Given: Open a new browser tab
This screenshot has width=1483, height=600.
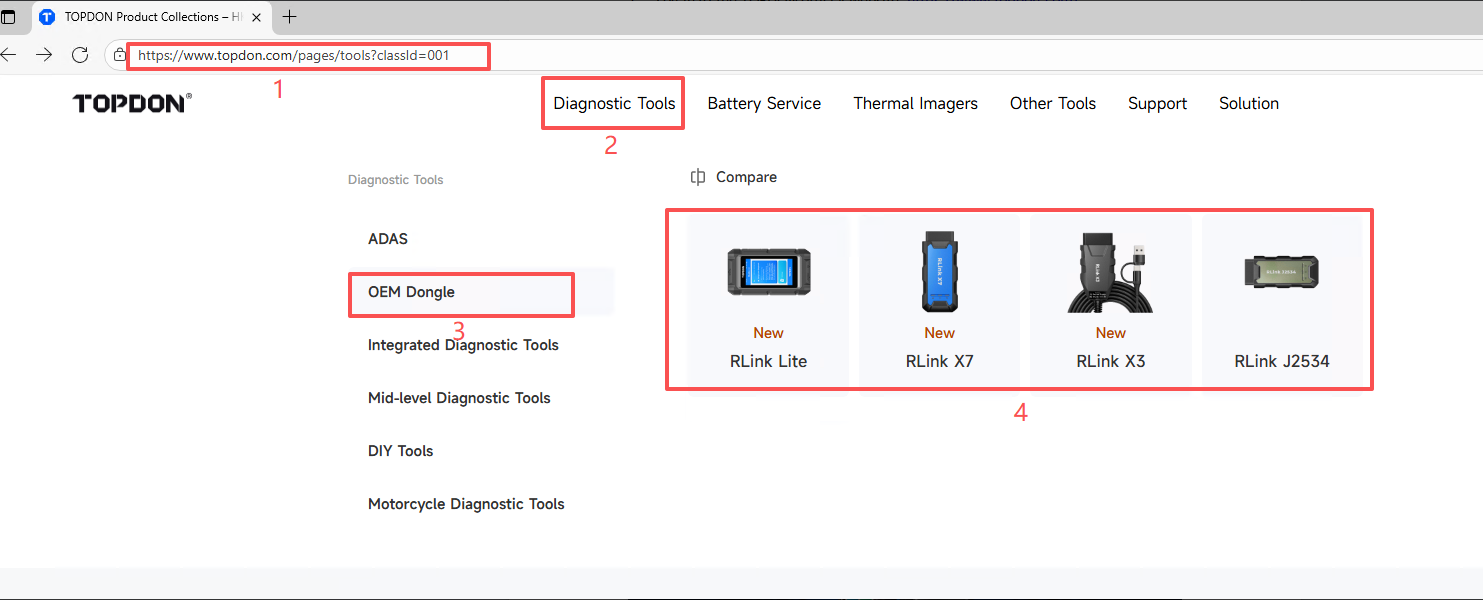Looking at the screenshot, I should click(290, 17).
